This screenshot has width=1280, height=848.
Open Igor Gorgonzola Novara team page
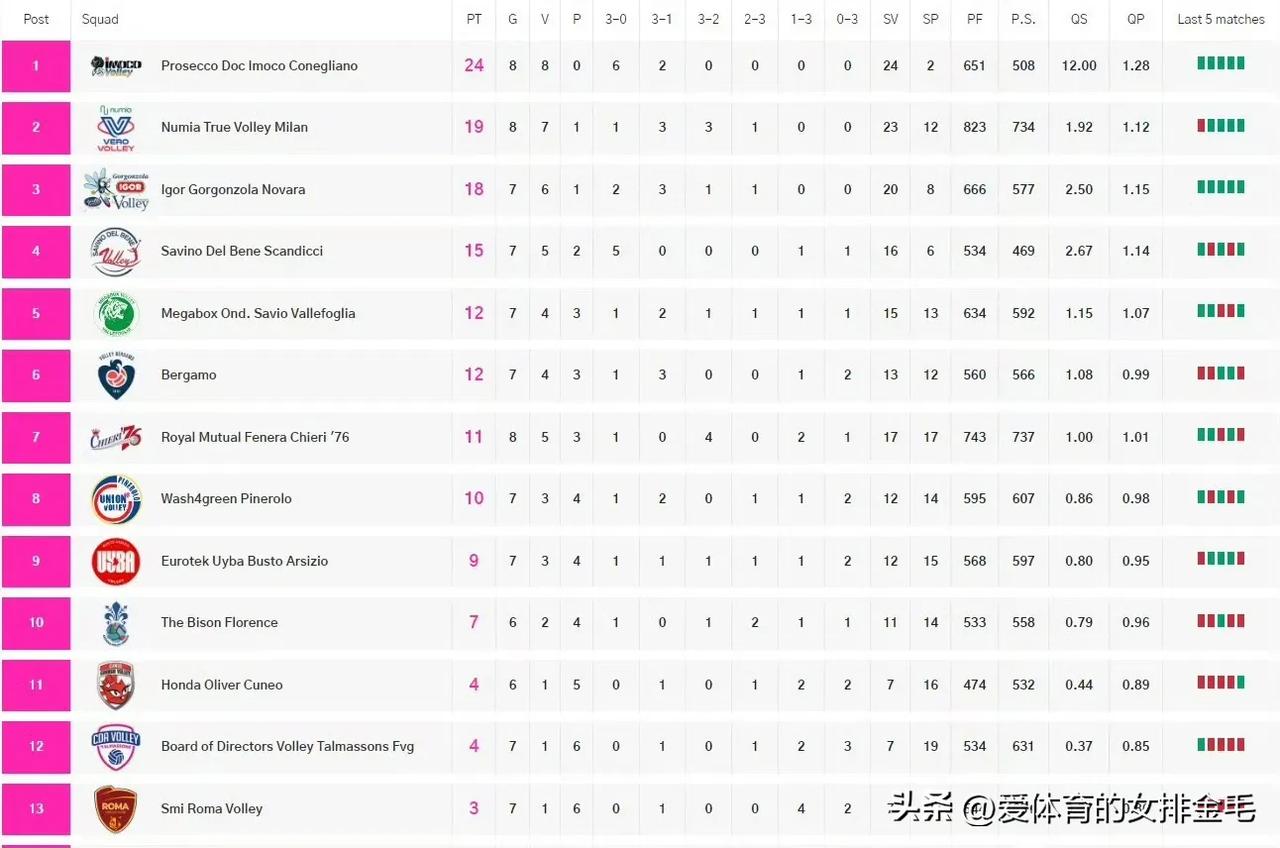pyautogui.click(x=233, y=189)
